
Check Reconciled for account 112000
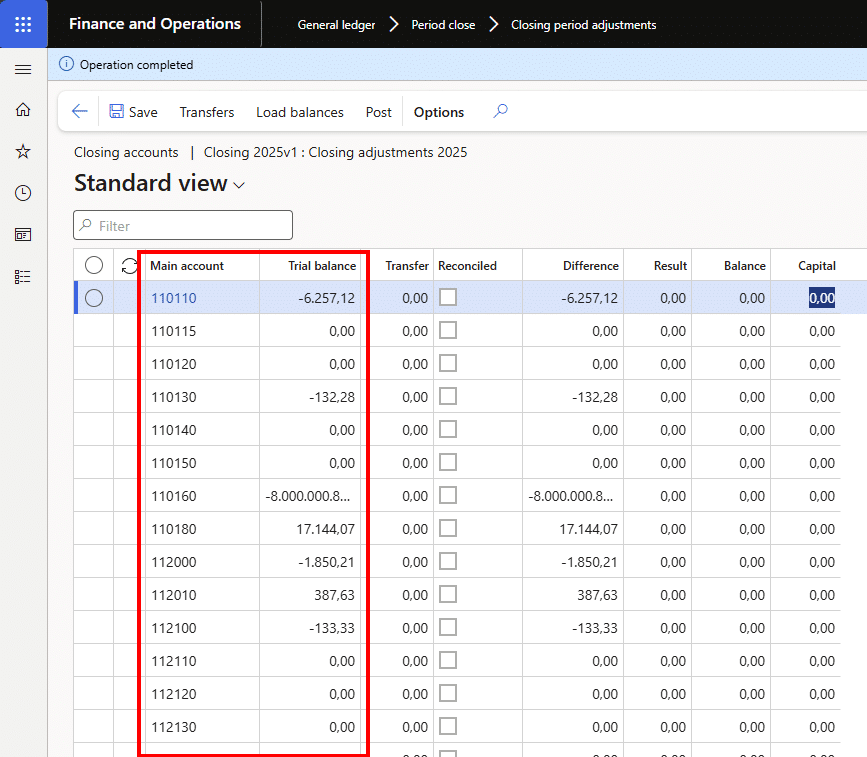pyautogui.click(x=448, y=561)
